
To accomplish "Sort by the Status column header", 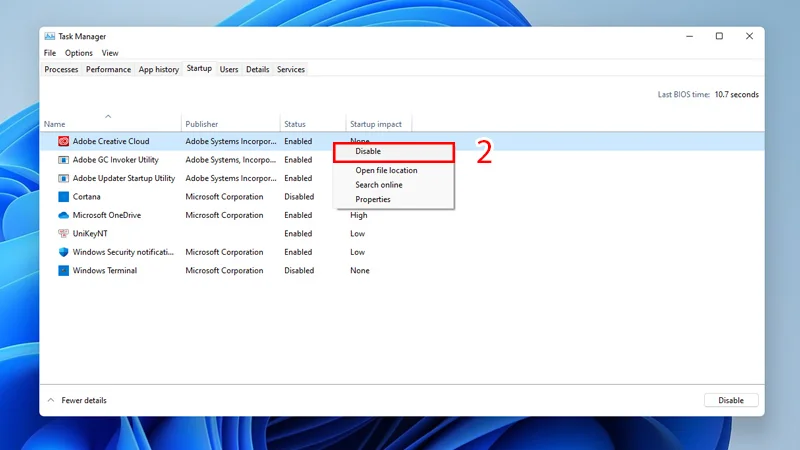I will (x=295, y=124).
